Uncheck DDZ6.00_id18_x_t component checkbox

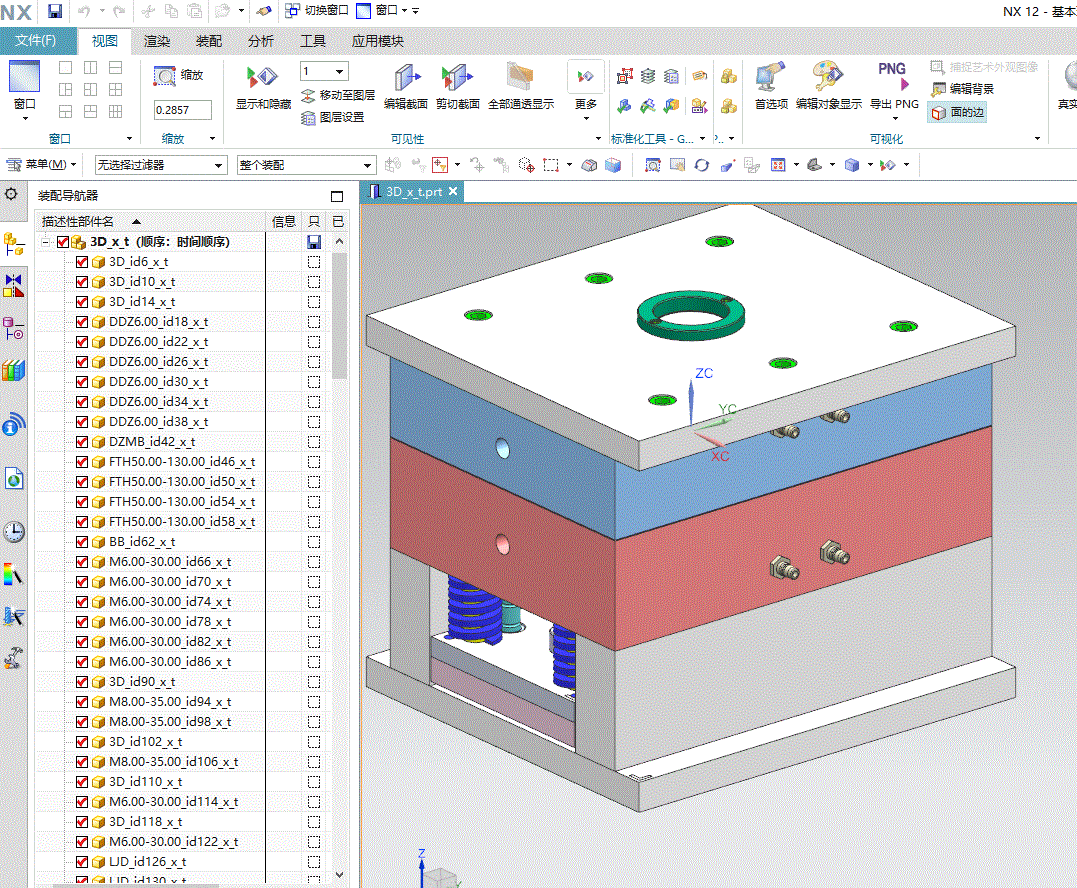82,321
